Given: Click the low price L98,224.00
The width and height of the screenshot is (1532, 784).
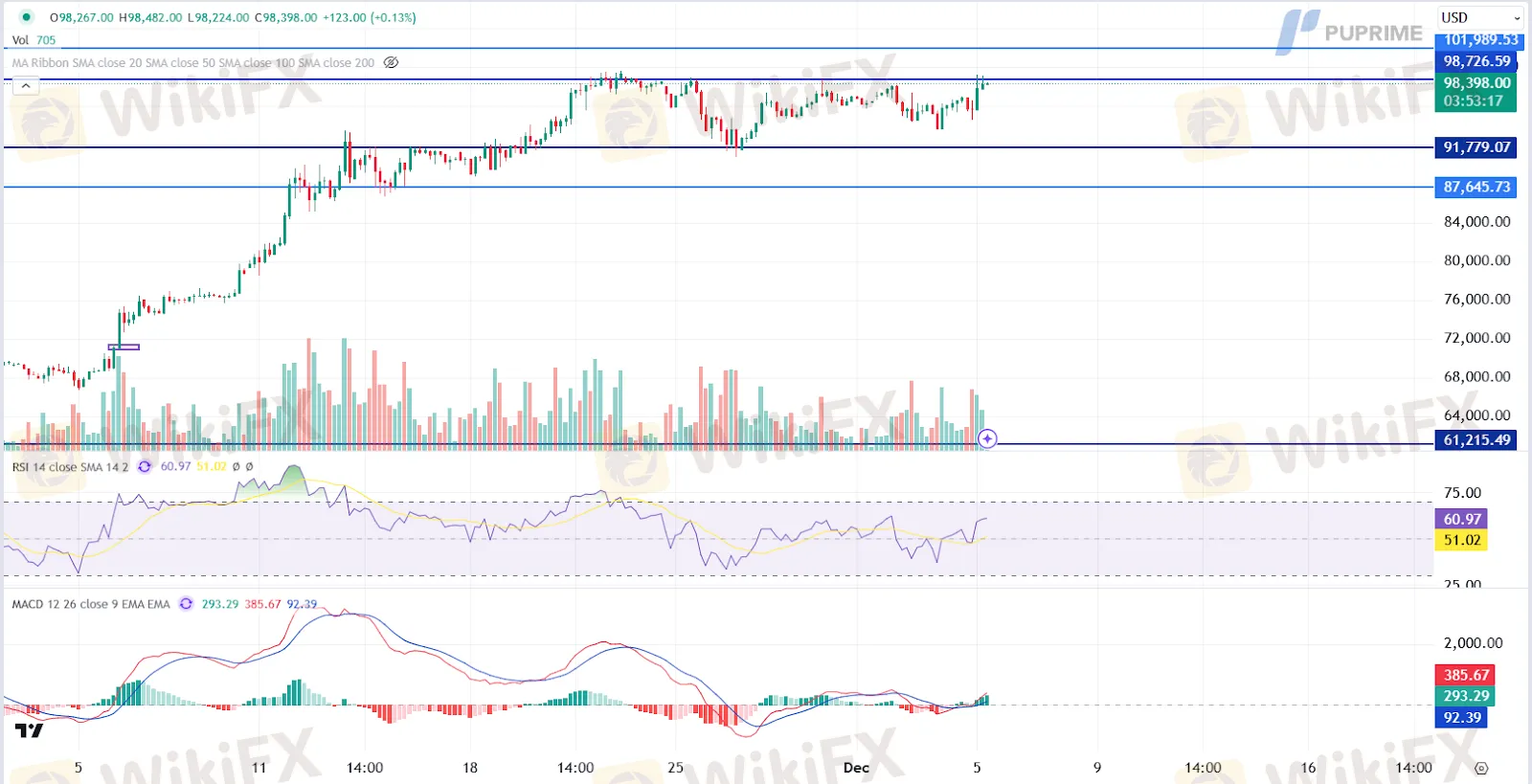Looking at the screenshot, I should [218, 17].
